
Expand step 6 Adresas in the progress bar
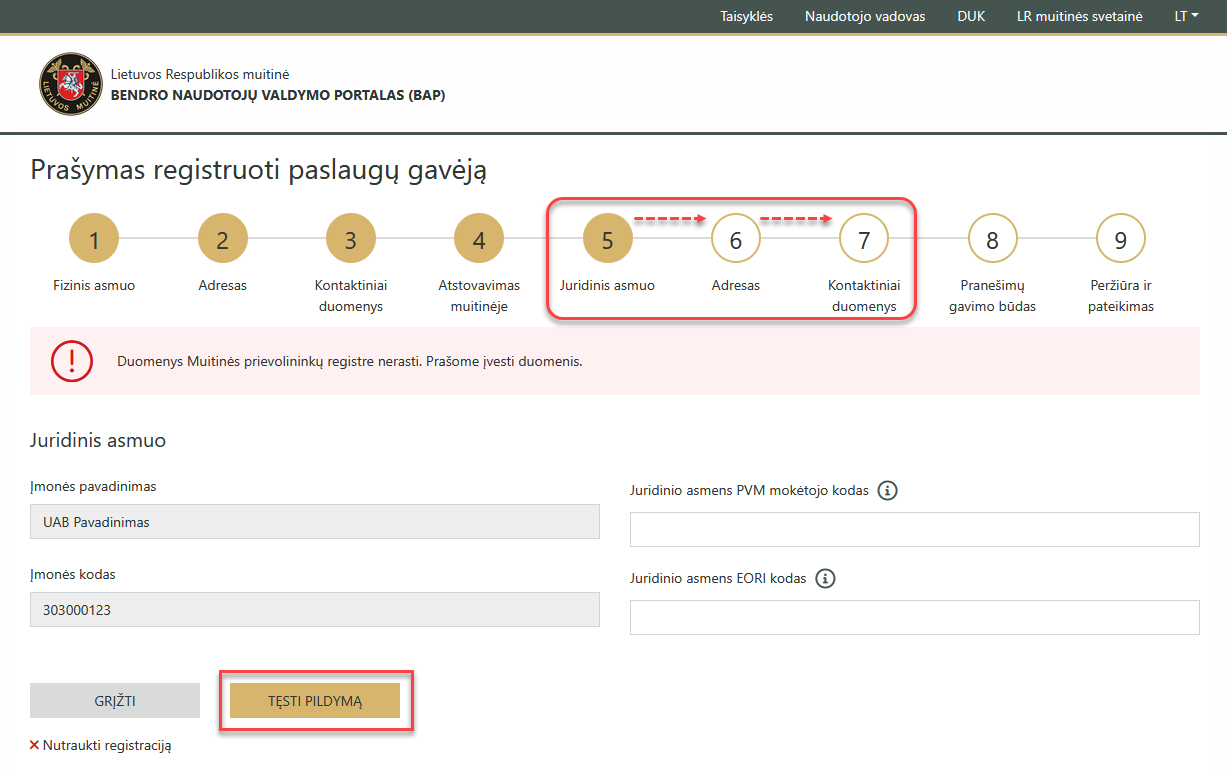click(735, 238)
